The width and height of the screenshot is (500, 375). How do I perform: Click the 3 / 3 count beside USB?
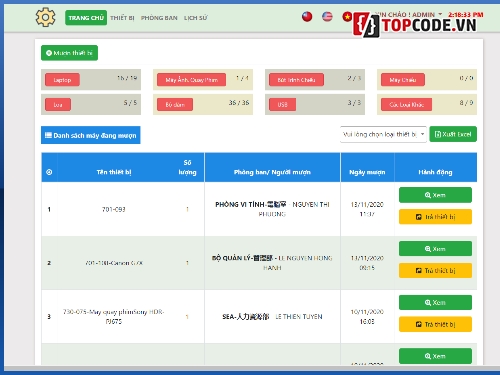[x=354, y=103]
